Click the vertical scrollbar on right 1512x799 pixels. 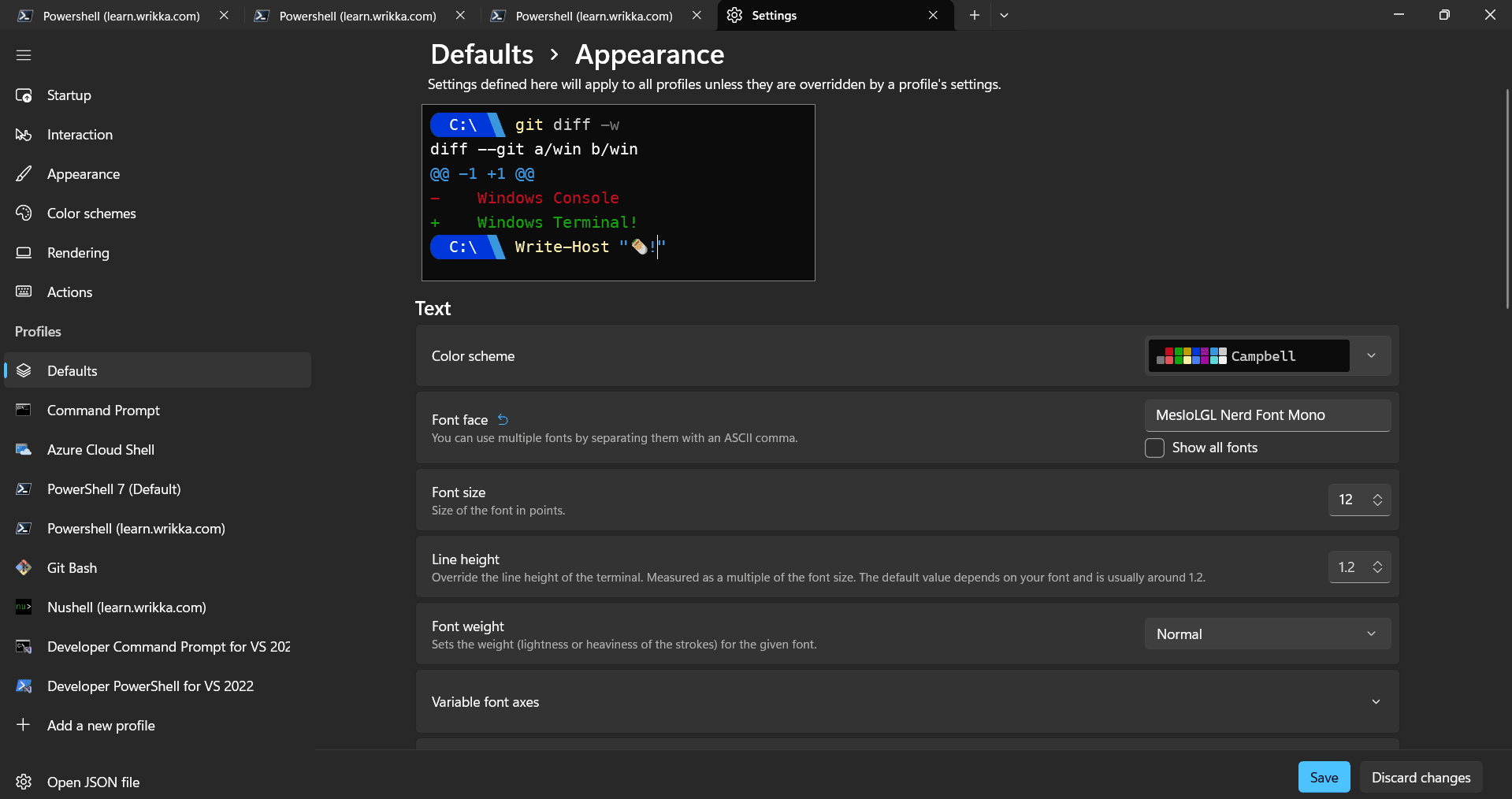[1506, 197]
